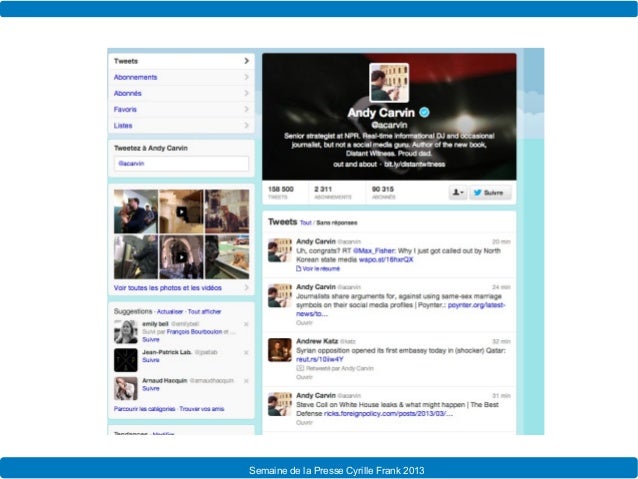Open the user actions dropdown button

[x=458, y=192]
